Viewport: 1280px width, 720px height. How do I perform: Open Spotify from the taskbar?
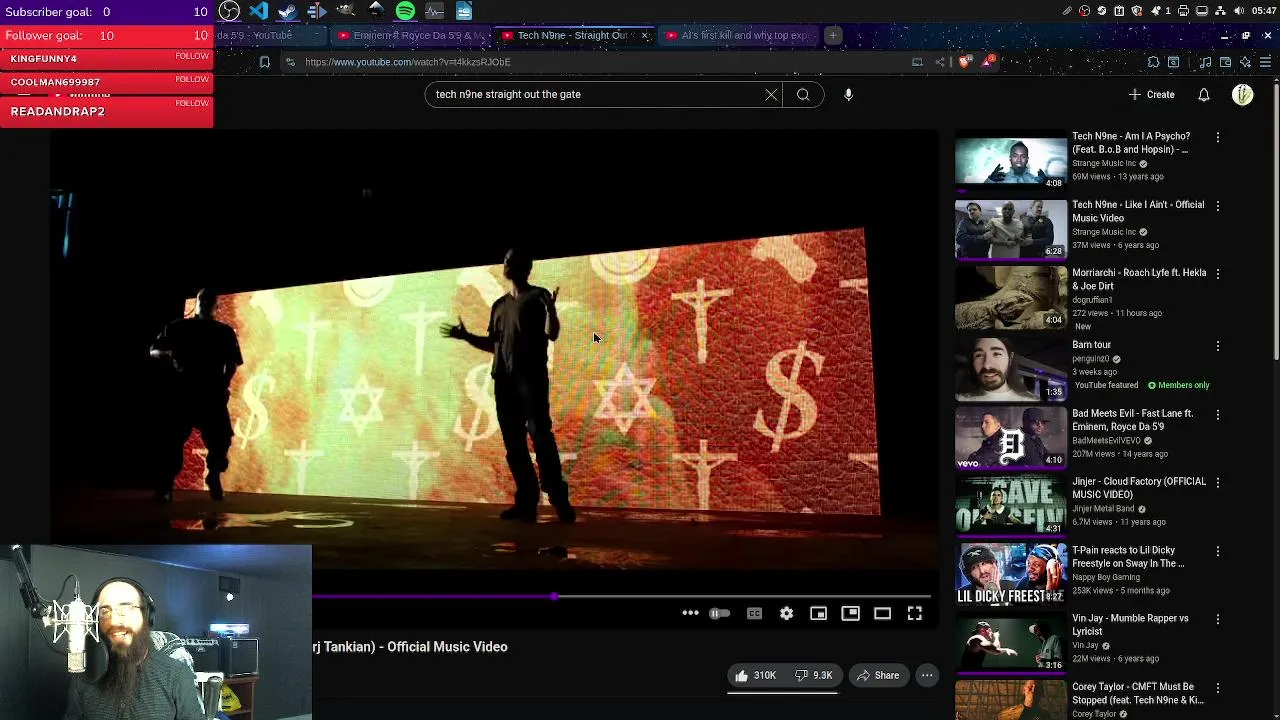[x=405, y=11]
